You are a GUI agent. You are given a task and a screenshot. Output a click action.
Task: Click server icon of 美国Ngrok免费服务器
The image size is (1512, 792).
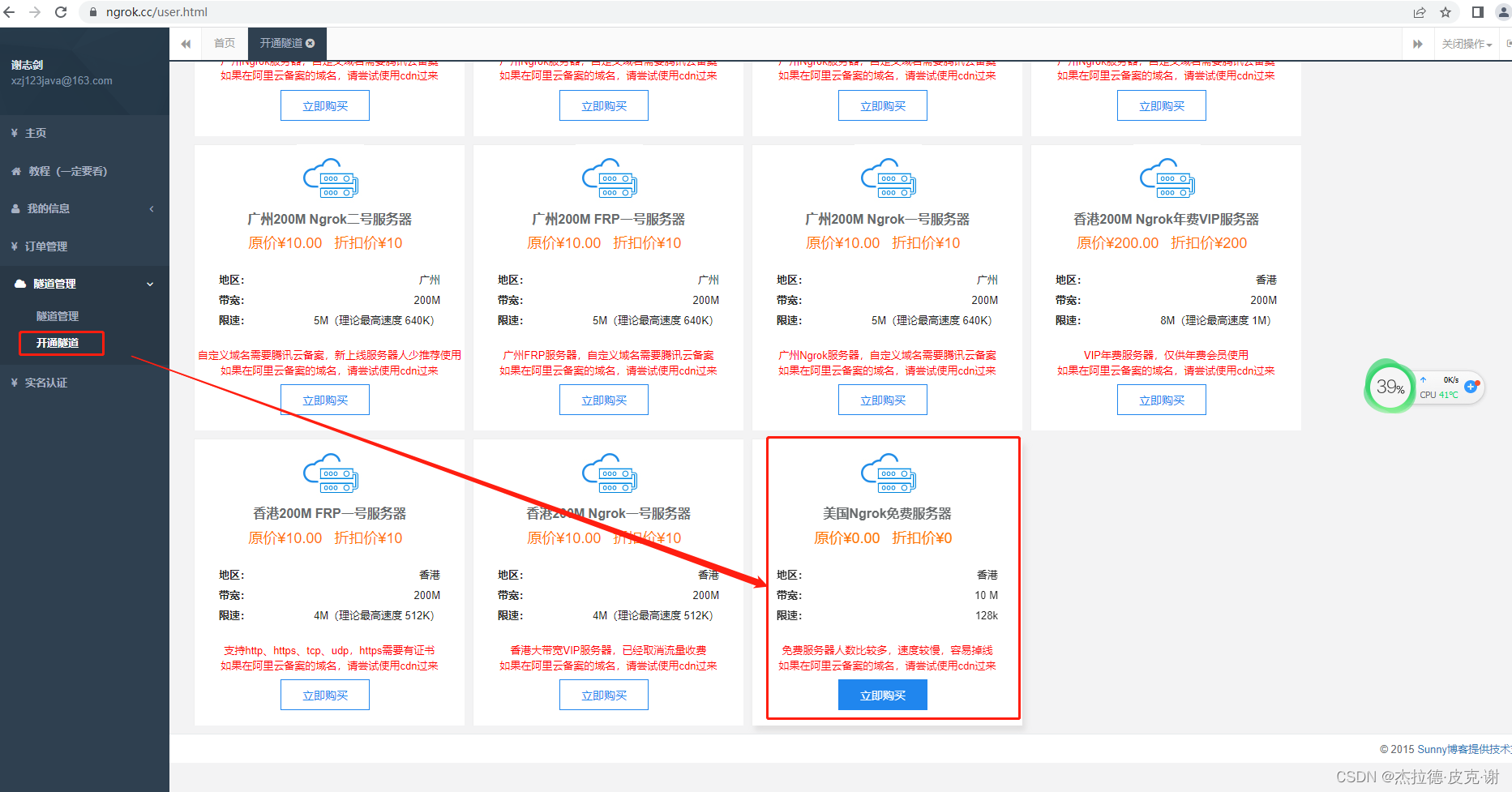889,473
